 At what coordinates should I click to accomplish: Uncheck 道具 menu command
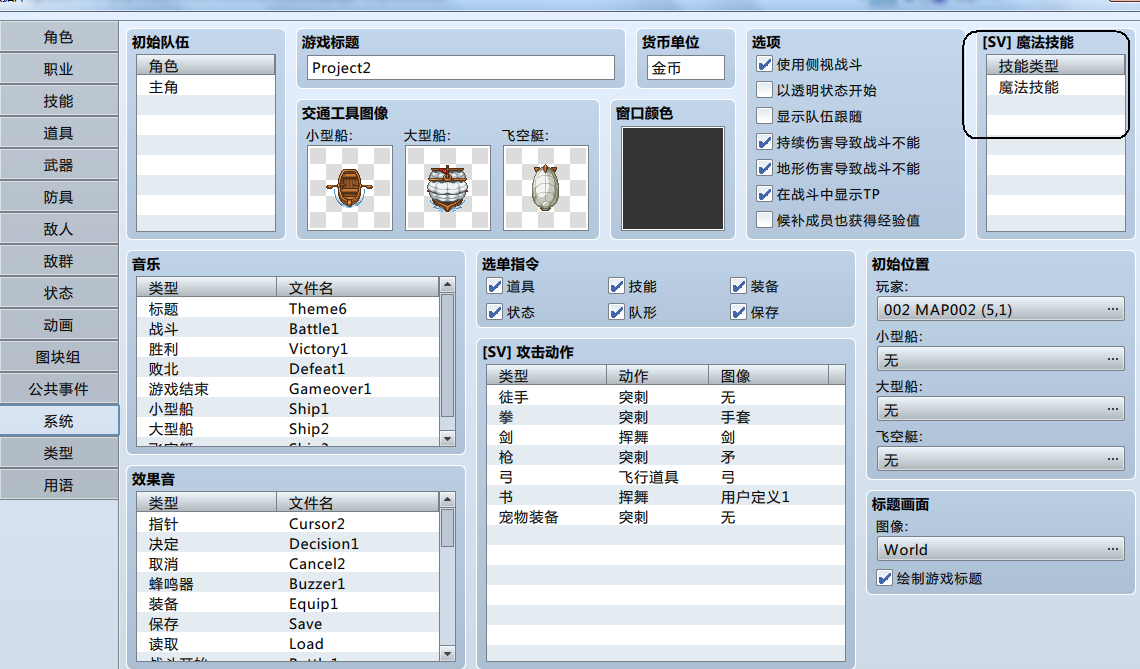click(494, 286)
